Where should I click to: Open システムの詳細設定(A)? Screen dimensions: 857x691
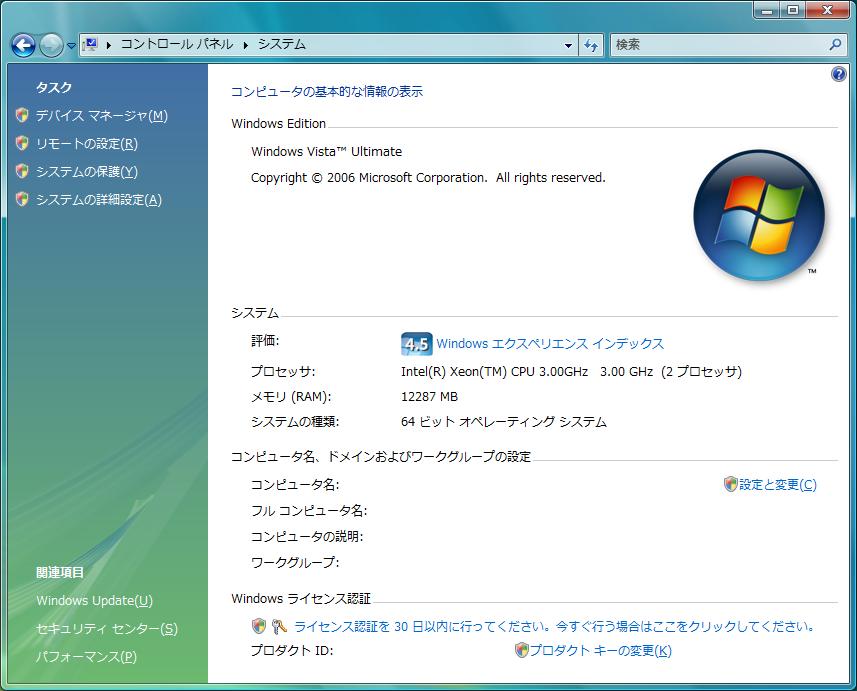point(99,200)
